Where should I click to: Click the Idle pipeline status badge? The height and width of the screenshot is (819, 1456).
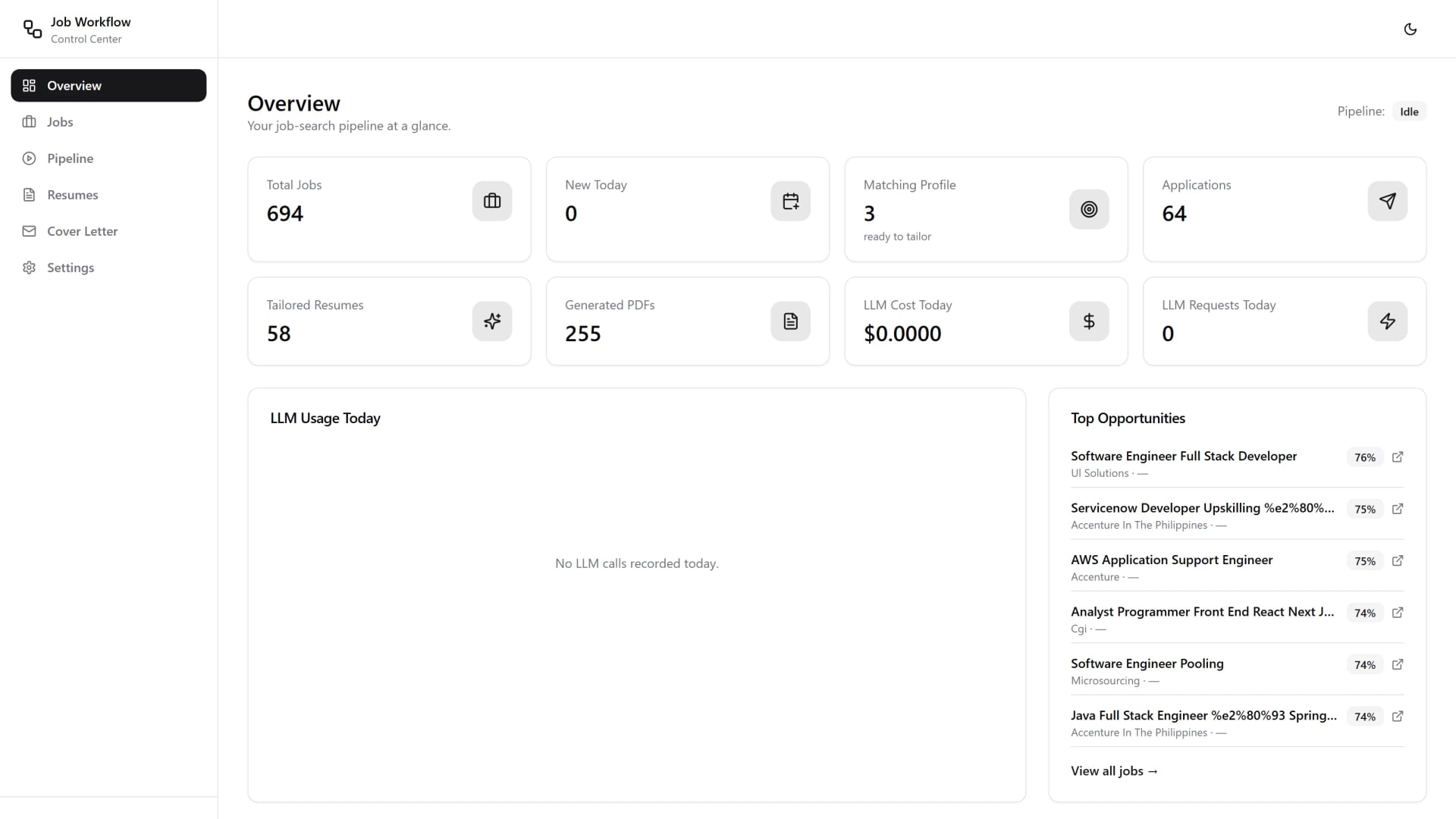point(1409,111)
